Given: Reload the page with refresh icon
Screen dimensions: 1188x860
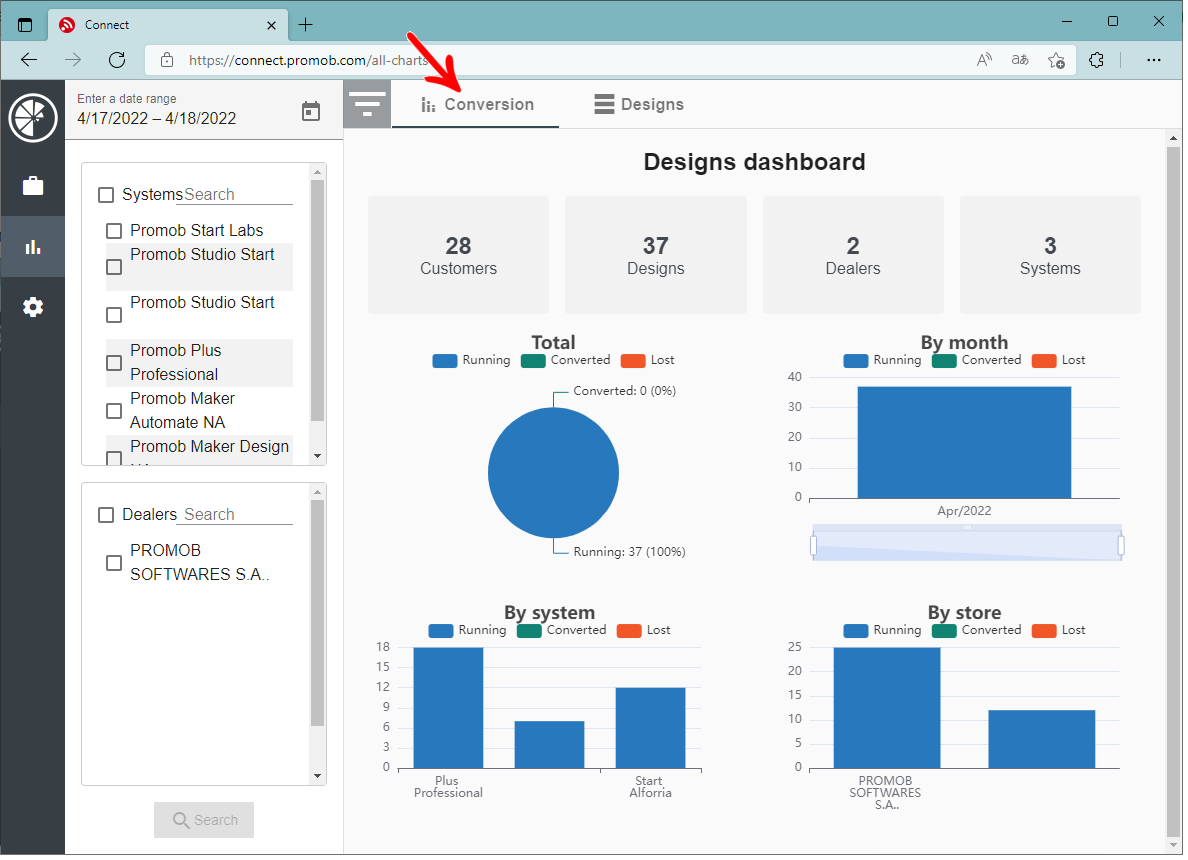Looking at the screenshot, I should click(117, 60).
